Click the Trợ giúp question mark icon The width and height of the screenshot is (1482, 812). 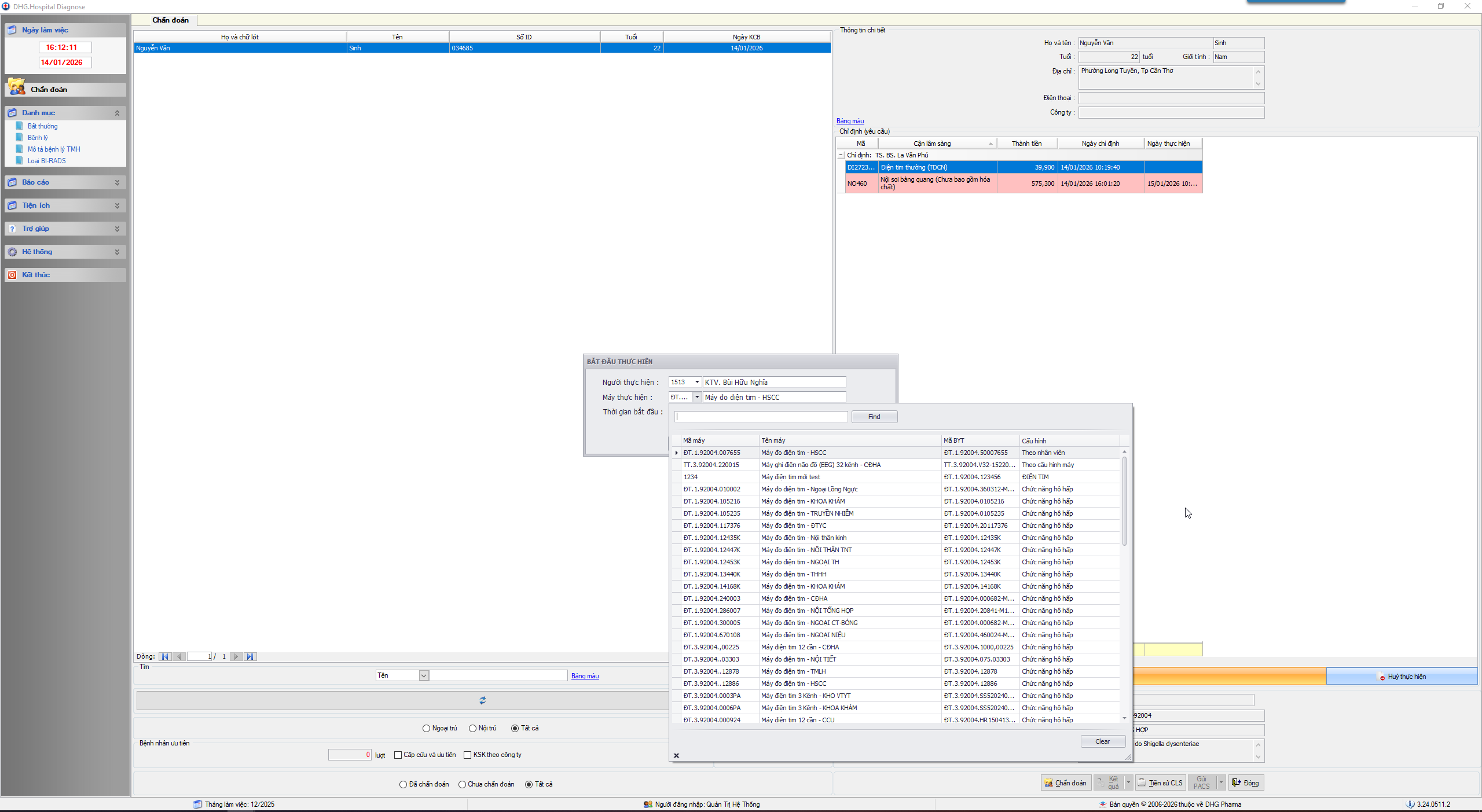12,229
